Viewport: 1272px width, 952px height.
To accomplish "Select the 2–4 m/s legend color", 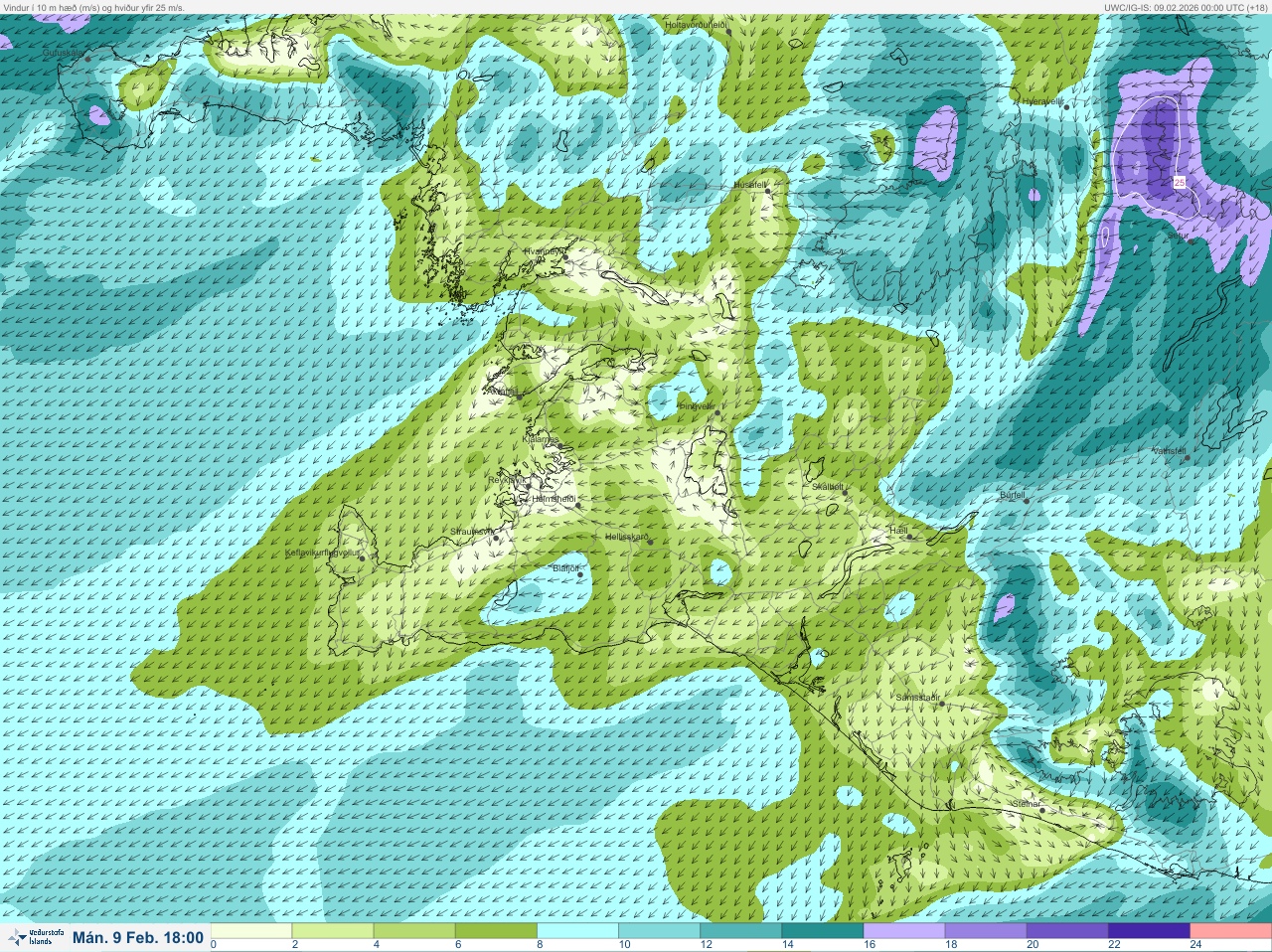I will pos(333,931).
